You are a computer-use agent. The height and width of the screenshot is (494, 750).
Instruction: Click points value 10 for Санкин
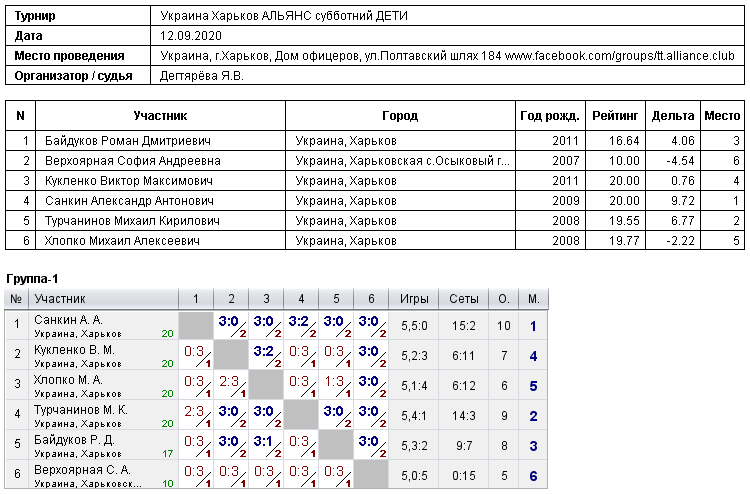504,326
